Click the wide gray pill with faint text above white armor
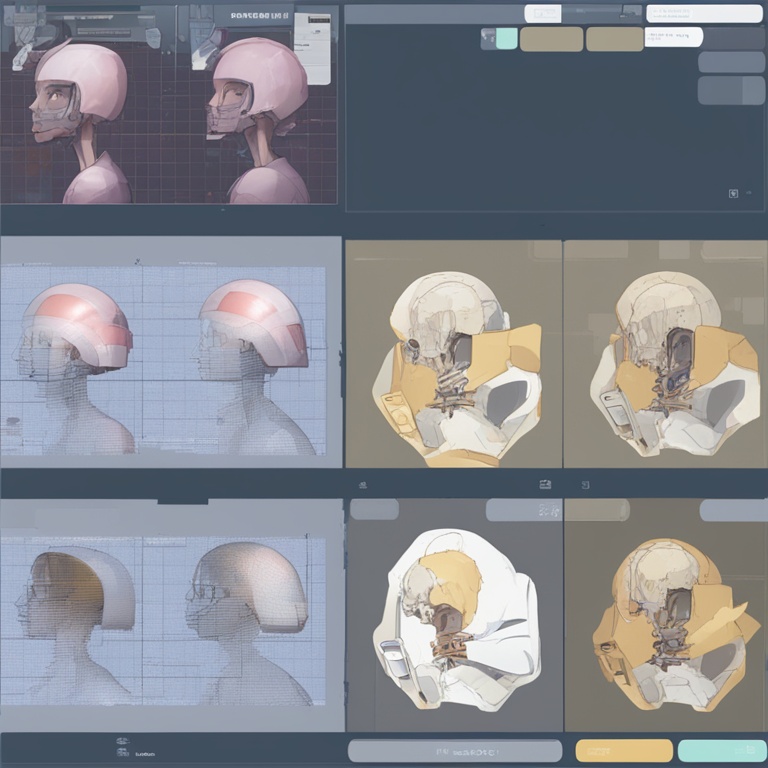Screen dimensions: 768x768 (524, 510)
